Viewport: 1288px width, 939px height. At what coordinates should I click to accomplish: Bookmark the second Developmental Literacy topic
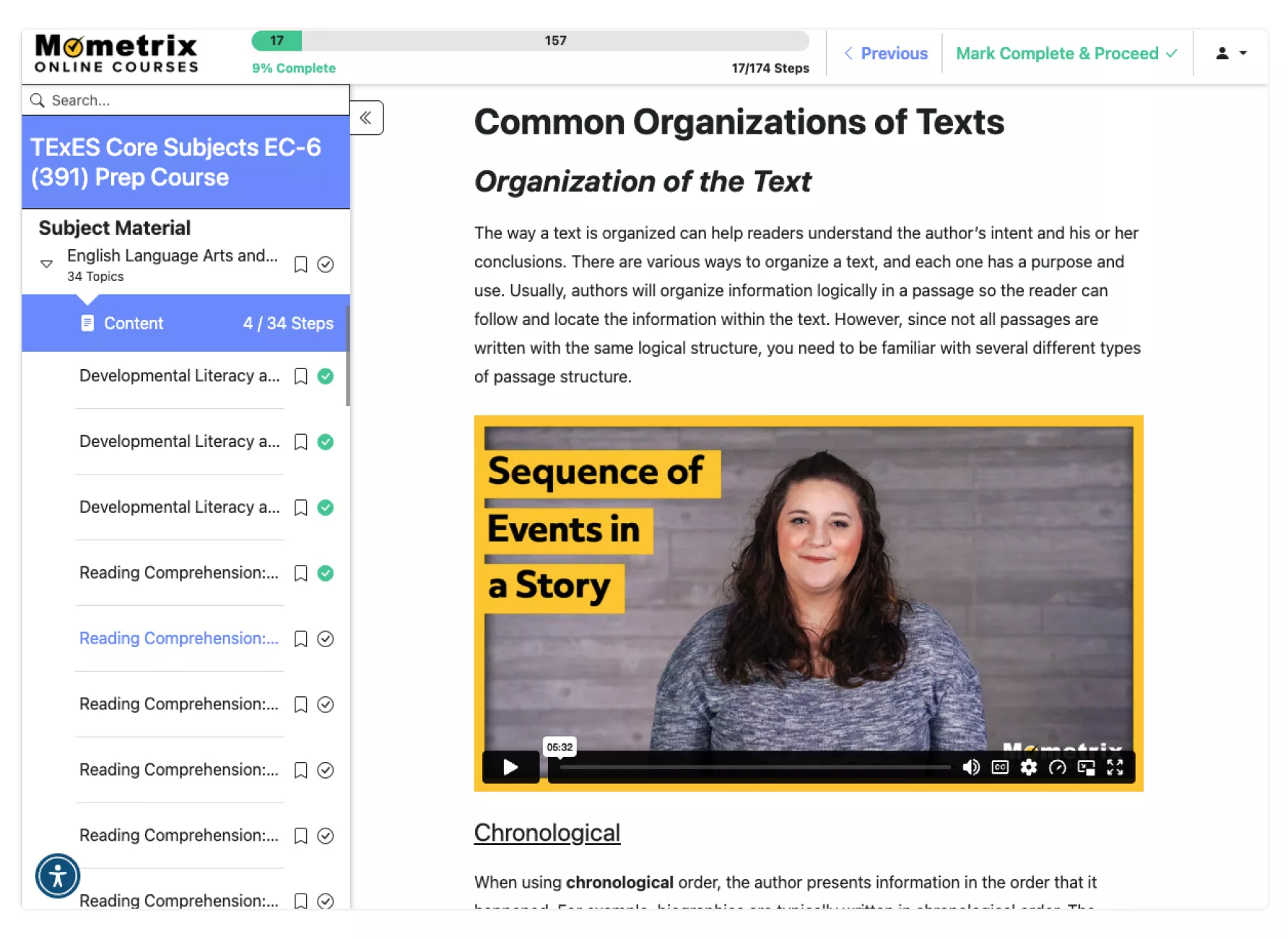tap(301, 442)
